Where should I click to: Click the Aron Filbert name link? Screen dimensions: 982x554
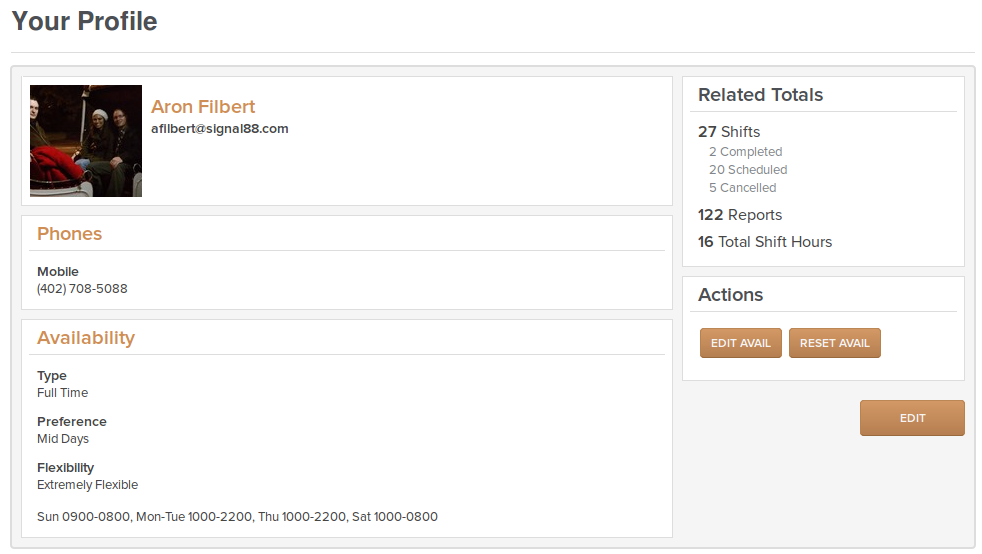[x=203, y=106]
